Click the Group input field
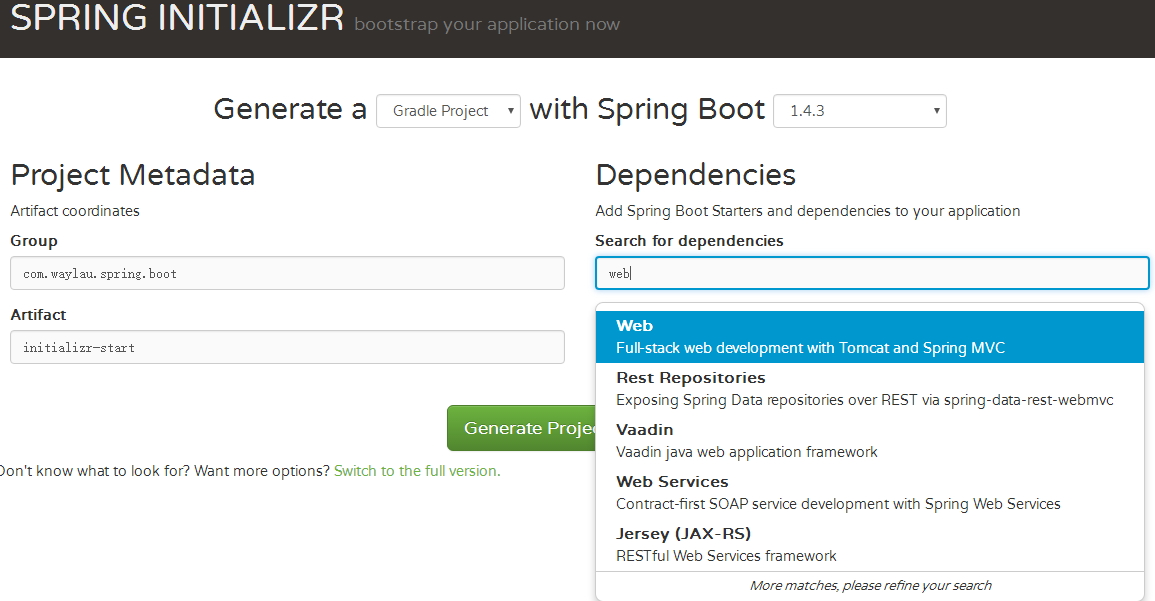The width and height of the screenshot is (1155, 601). (287, 273)
